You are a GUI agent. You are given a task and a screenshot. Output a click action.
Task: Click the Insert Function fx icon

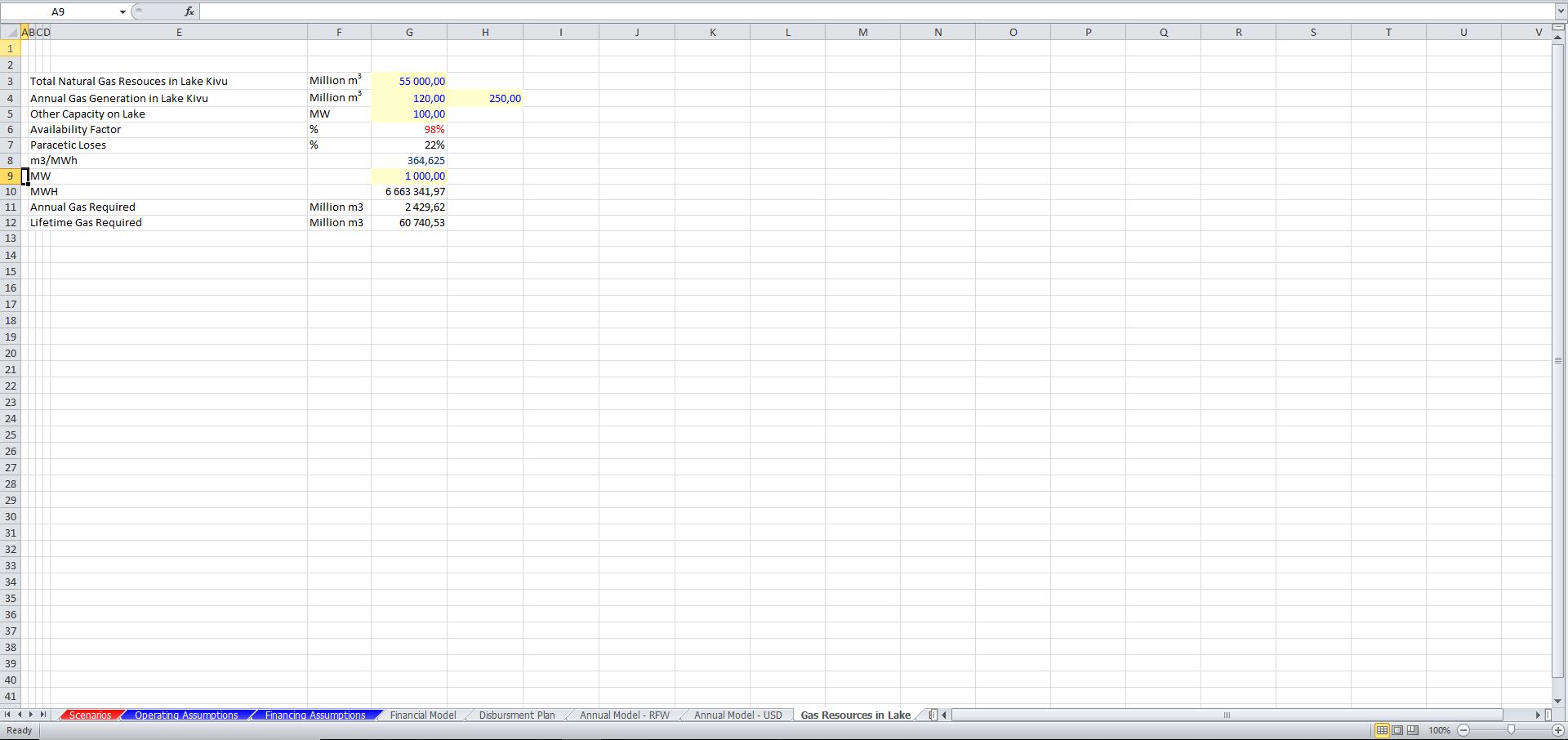tap(189, 11)
